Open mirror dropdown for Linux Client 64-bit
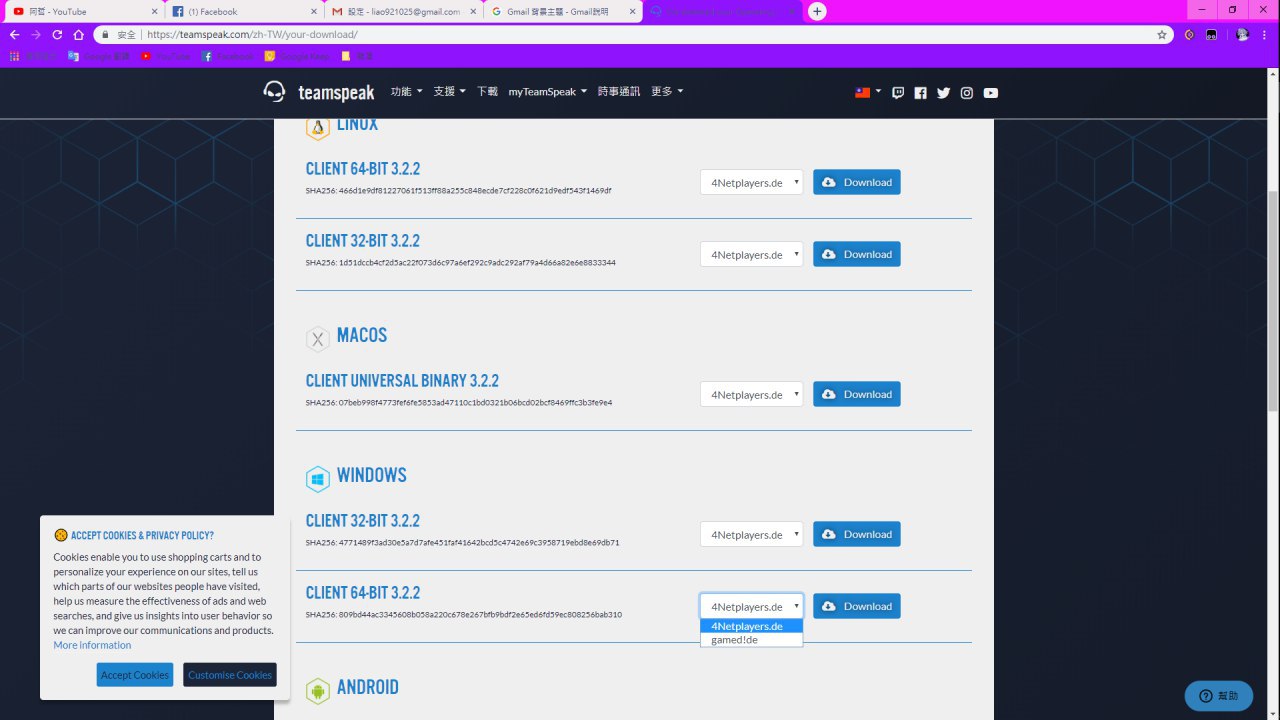This screenshot has height=720, width=1280. tap(751, 182)
